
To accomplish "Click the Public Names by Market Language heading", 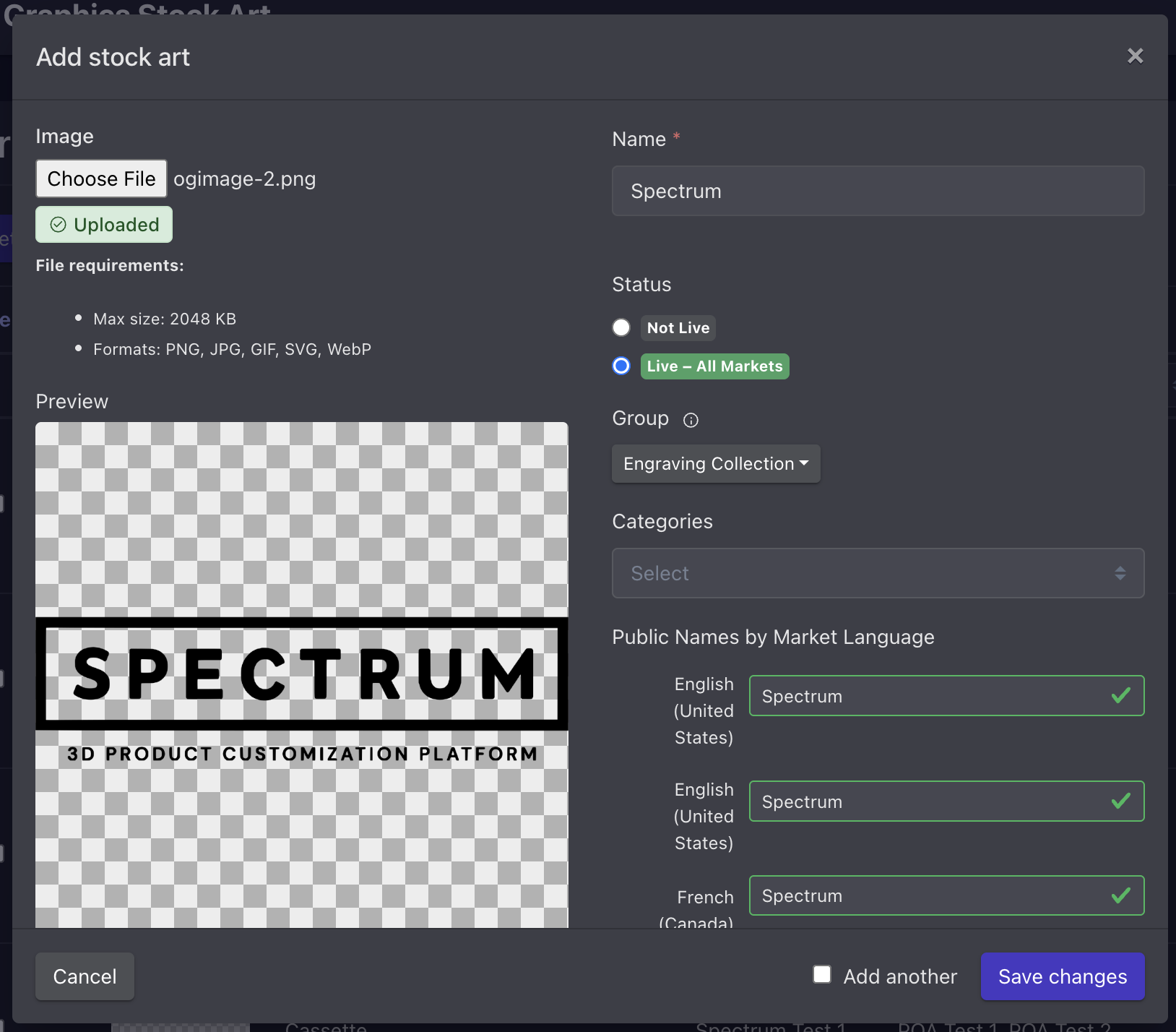I will point(773,637).
